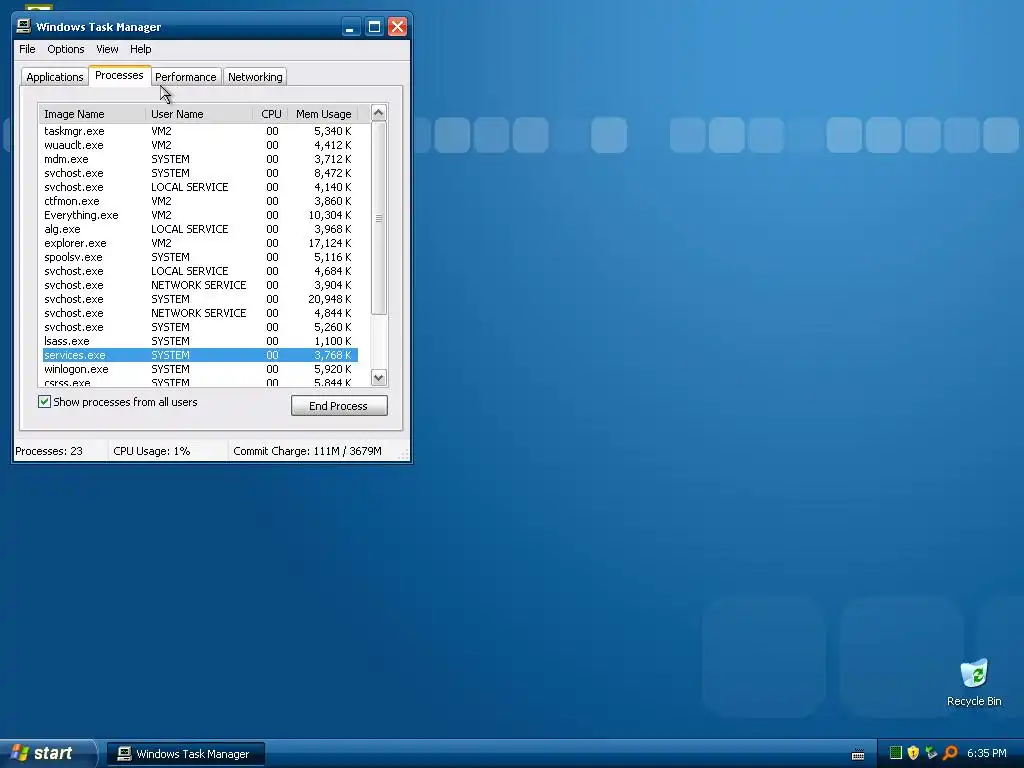Image resolution: width=1024 pixels, height=768 pixels.
Task: Select the spoolsv.exe process row
Action: [x=200, y=257]
